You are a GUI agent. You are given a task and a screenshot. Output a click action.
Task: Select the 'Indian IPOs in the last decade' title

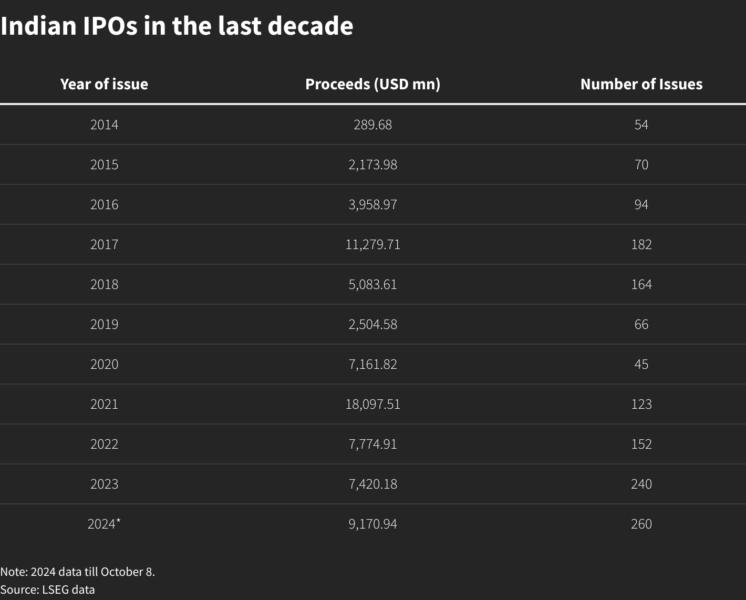(x=177, y=27)
